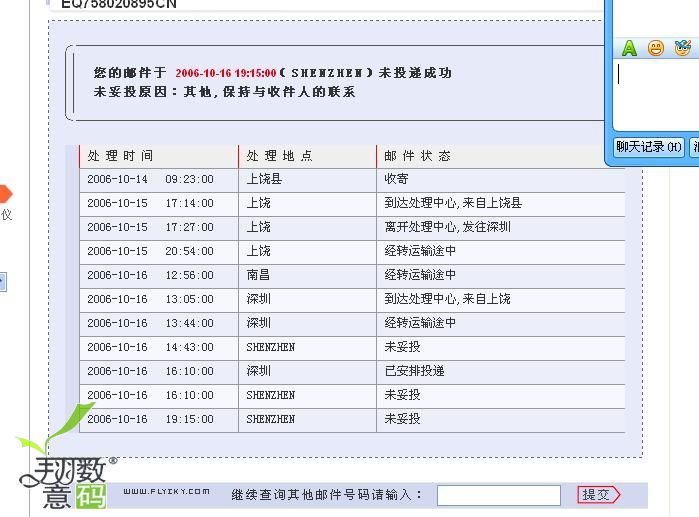Click the 上饶县 location cell
The image size is (699, 517).
pyautogui.click(x=264, y=179)
